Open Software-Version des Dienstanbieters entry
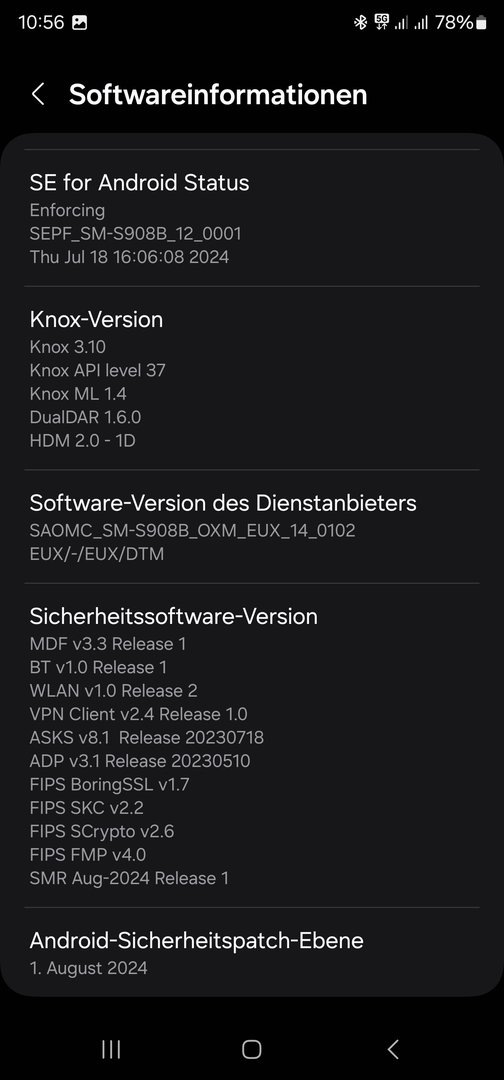Viewport: 504px width, 1080px height. click(252, 527)
